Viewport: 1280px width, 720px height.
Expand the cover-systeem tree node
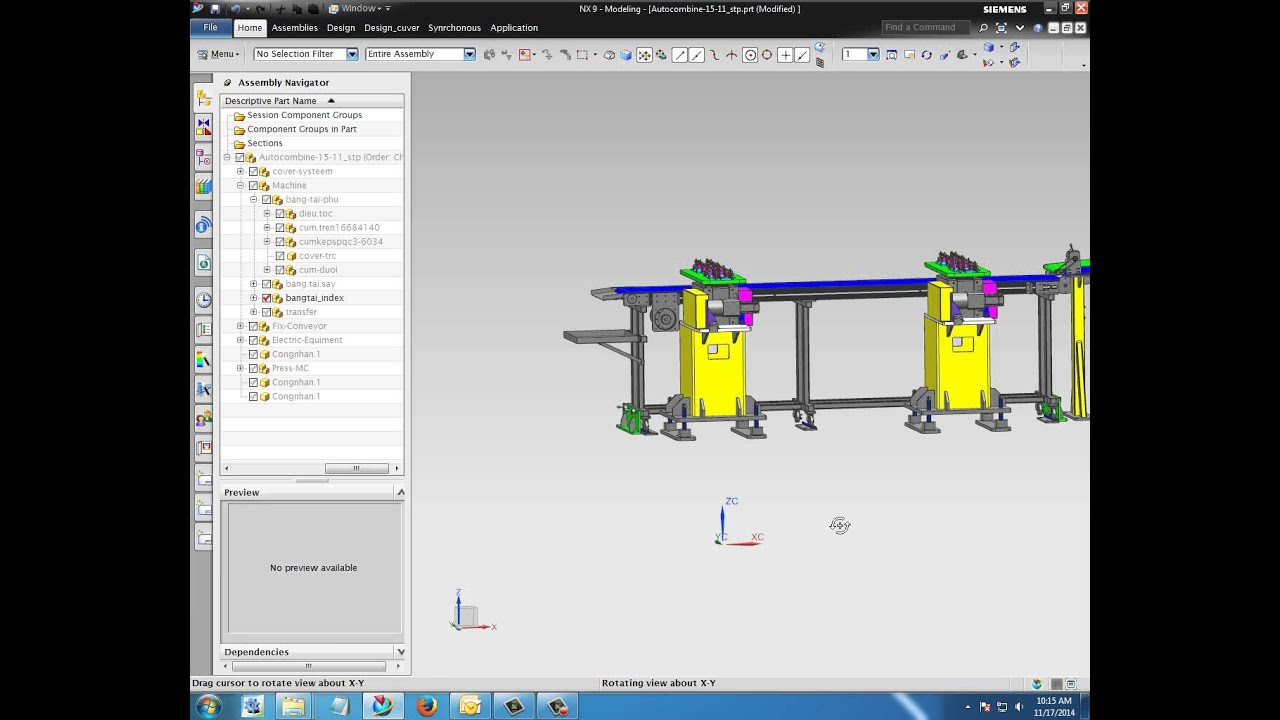[x=240, y=172]
